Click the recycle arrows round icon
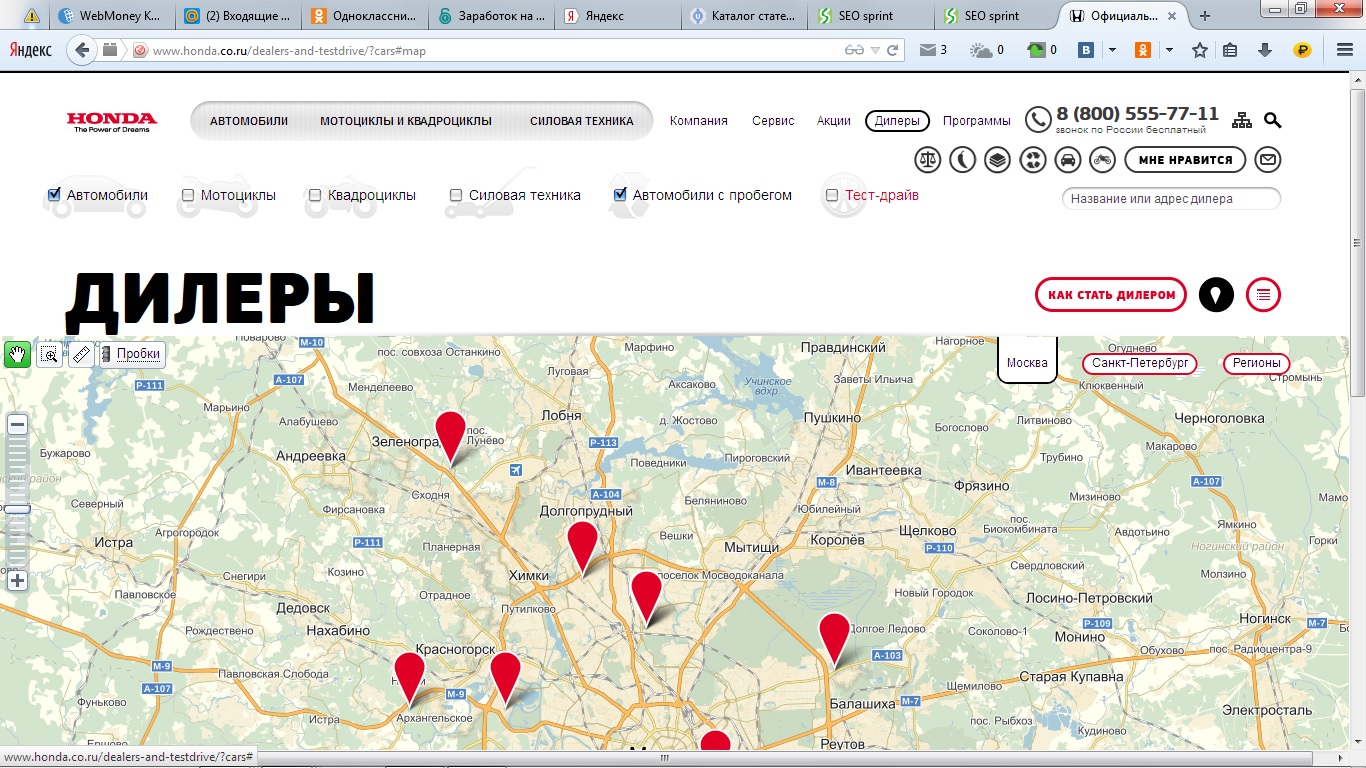 (1033, 159)
